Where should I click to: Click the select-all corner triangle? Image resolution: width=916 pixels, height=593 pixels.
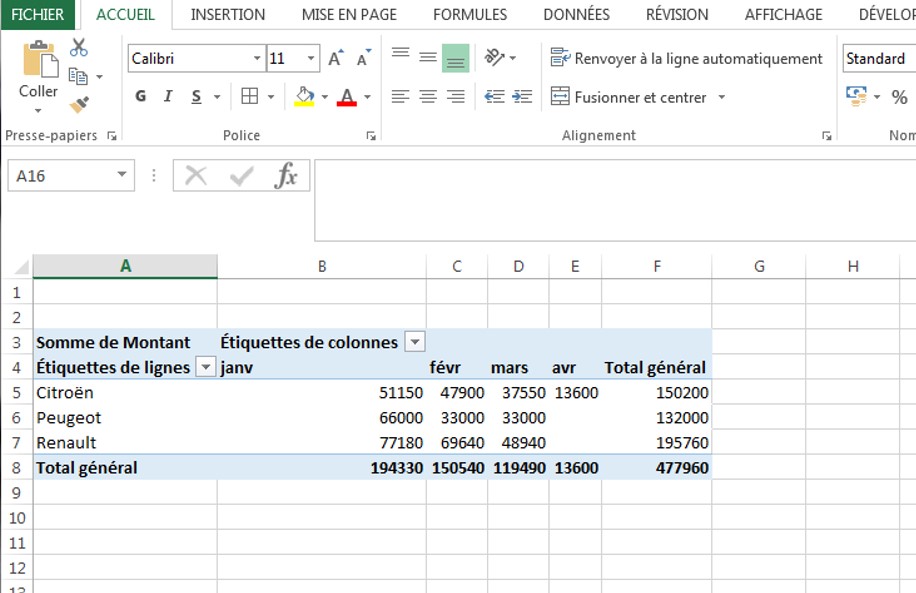[x=21, y=268]
